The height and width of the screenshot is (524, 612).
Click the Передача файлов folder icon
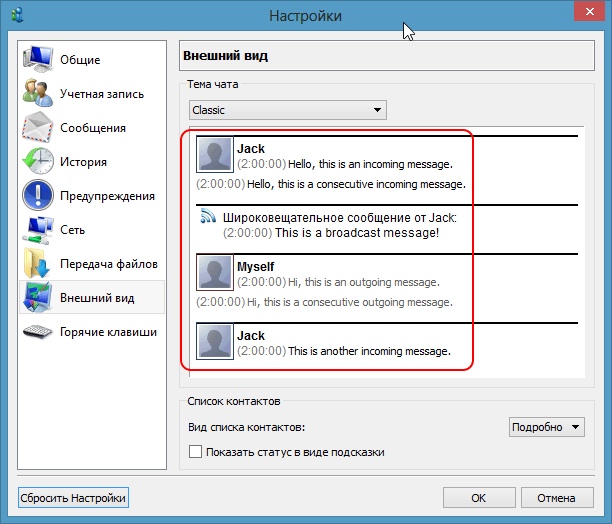(38, 264)
